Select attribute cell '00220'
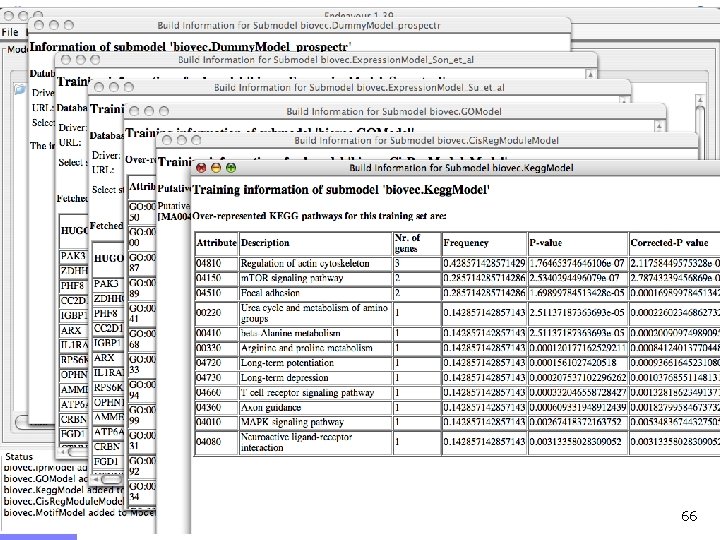 tap(216, 313)
